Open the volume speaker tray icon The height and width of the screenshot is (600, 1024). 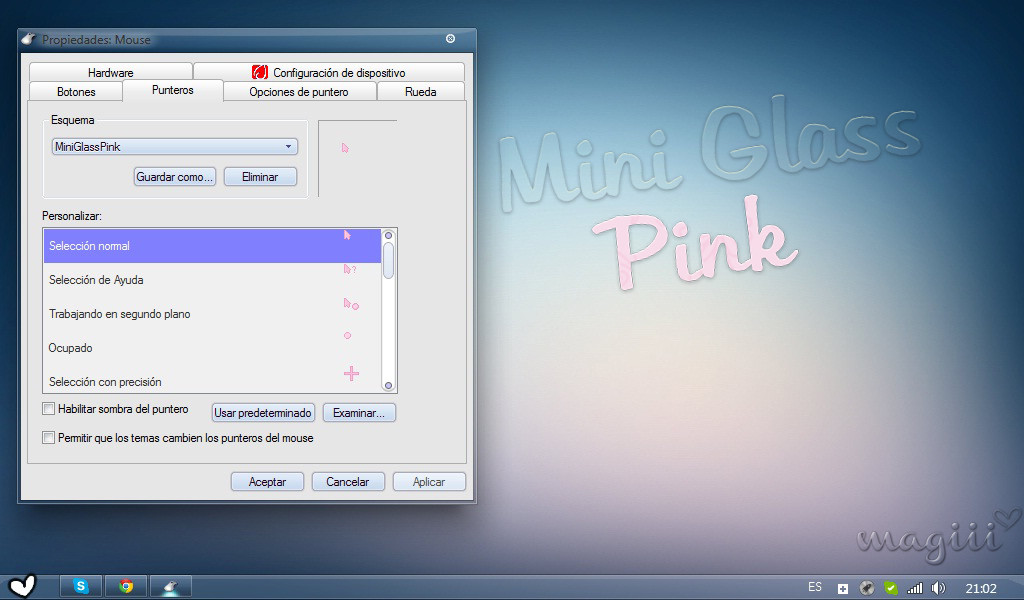click(938, 588)
